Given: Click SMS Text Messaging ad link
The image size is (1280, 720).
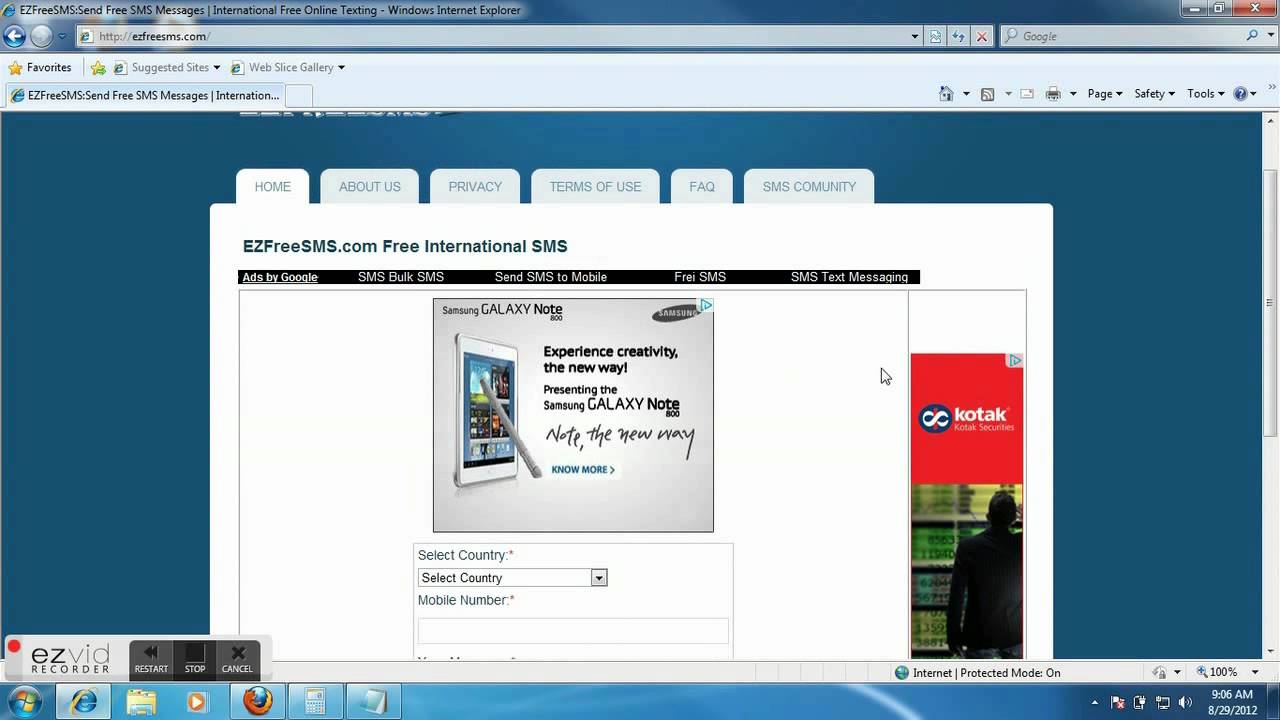Looking at the screenshot, I should [x=849, y=277].
